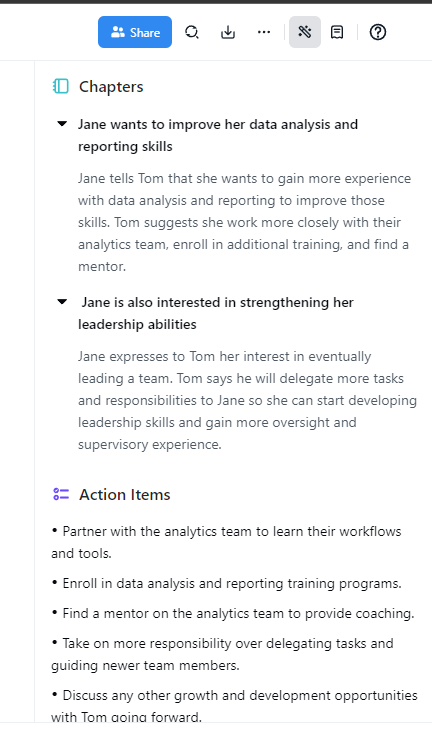Click the blue Share button
Screen dimensions: 432x738
[135, 32]
